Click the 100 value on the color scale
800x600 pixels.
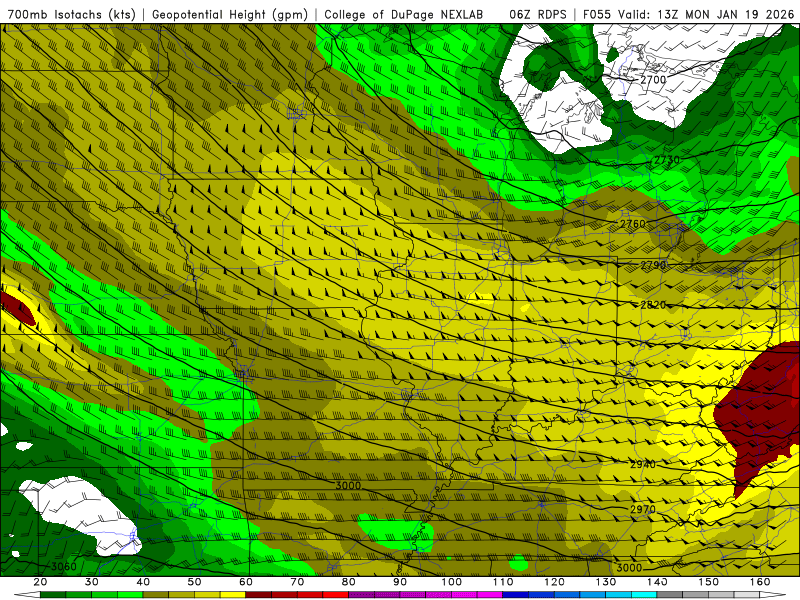(452, 582)
